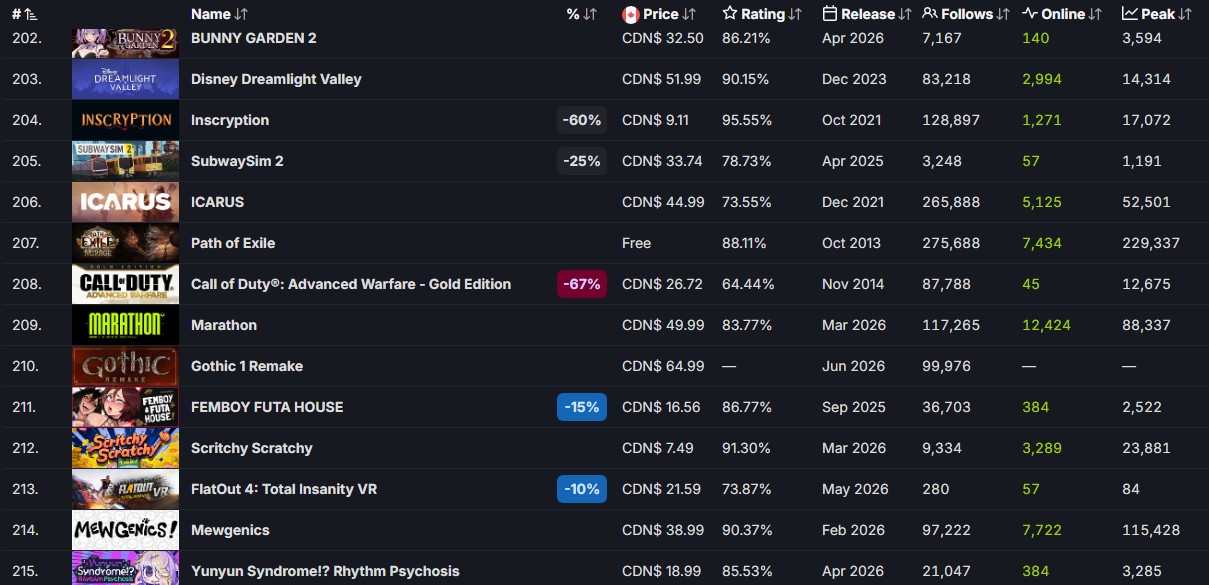
Task: Click the 52,501 peak value for ICARUS
Action: click(x=1146, y=202)
